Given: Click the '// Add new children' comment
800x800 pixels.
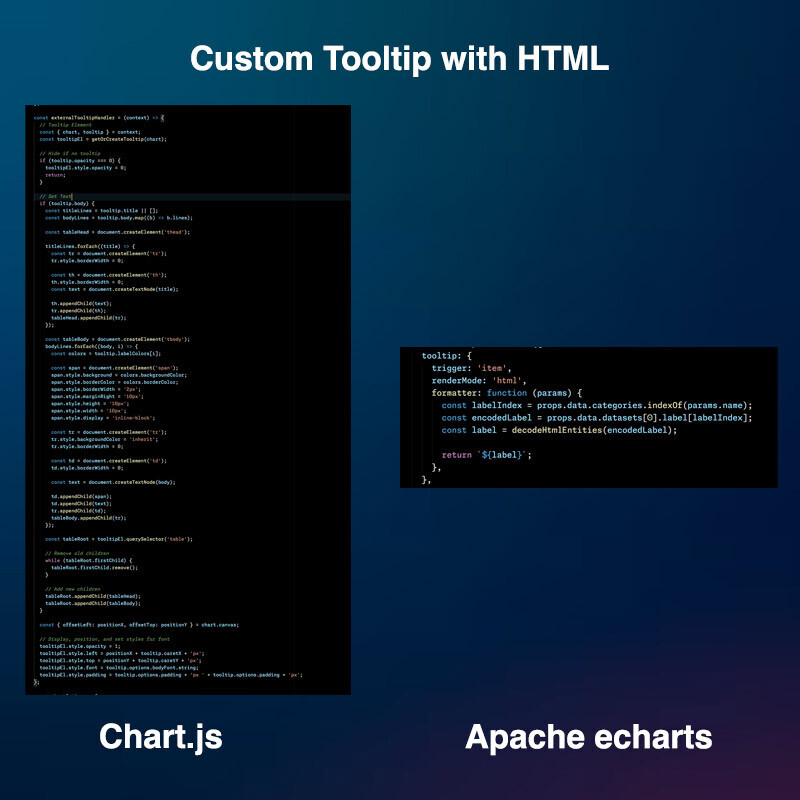Looking at the screenshot, I should [x=72, y=589].
